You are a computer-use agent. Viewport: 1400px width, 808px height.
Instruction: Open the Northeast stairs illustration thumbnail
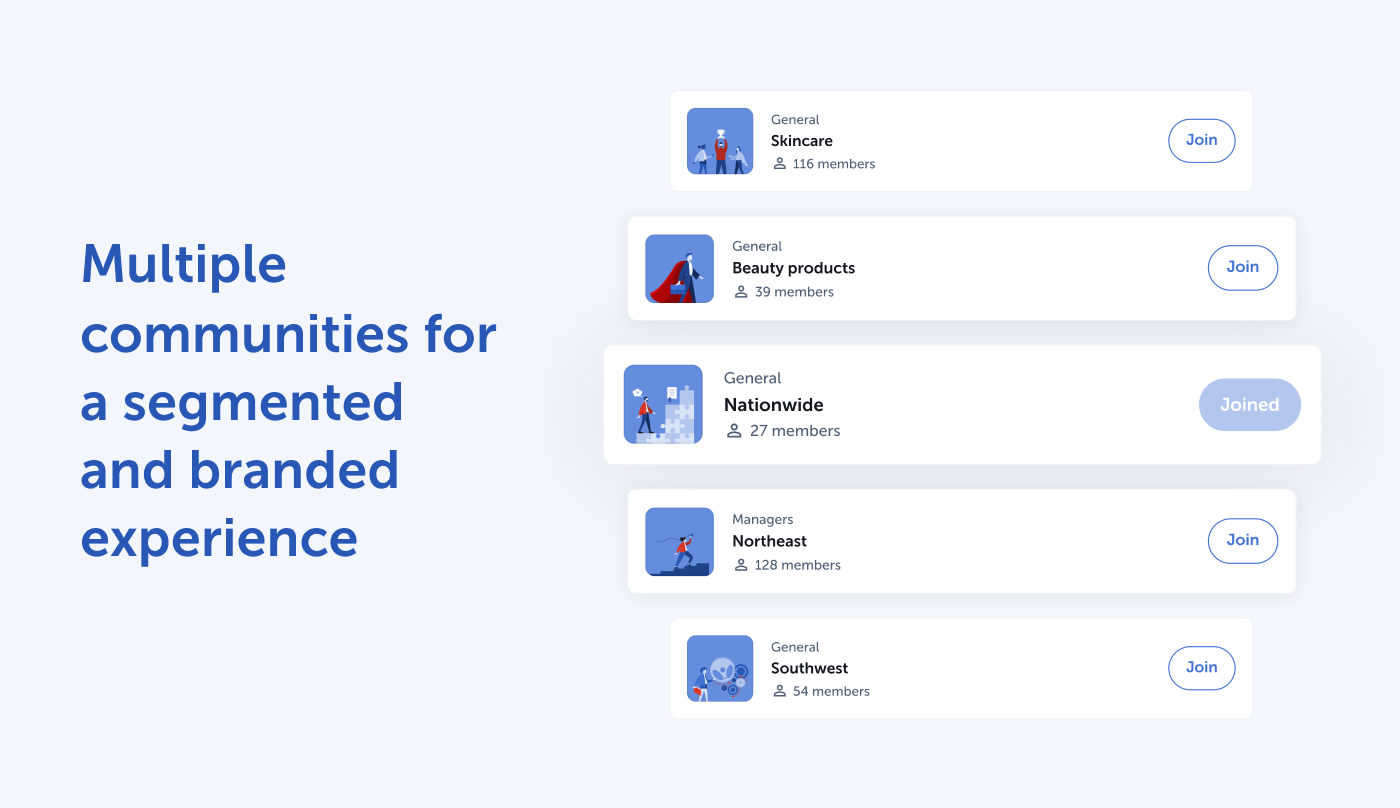[680, 542]
